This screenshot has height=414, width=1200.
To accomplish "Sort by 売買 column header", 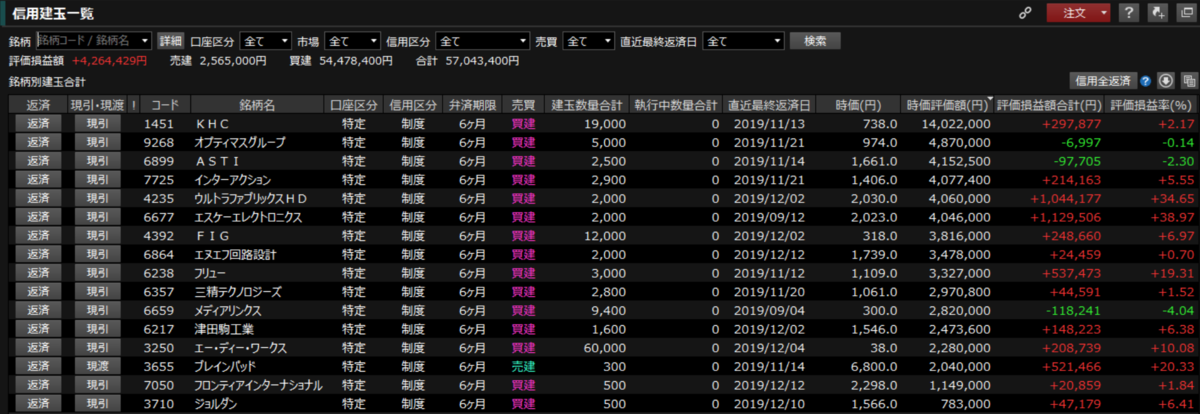I will coord(524,105).
